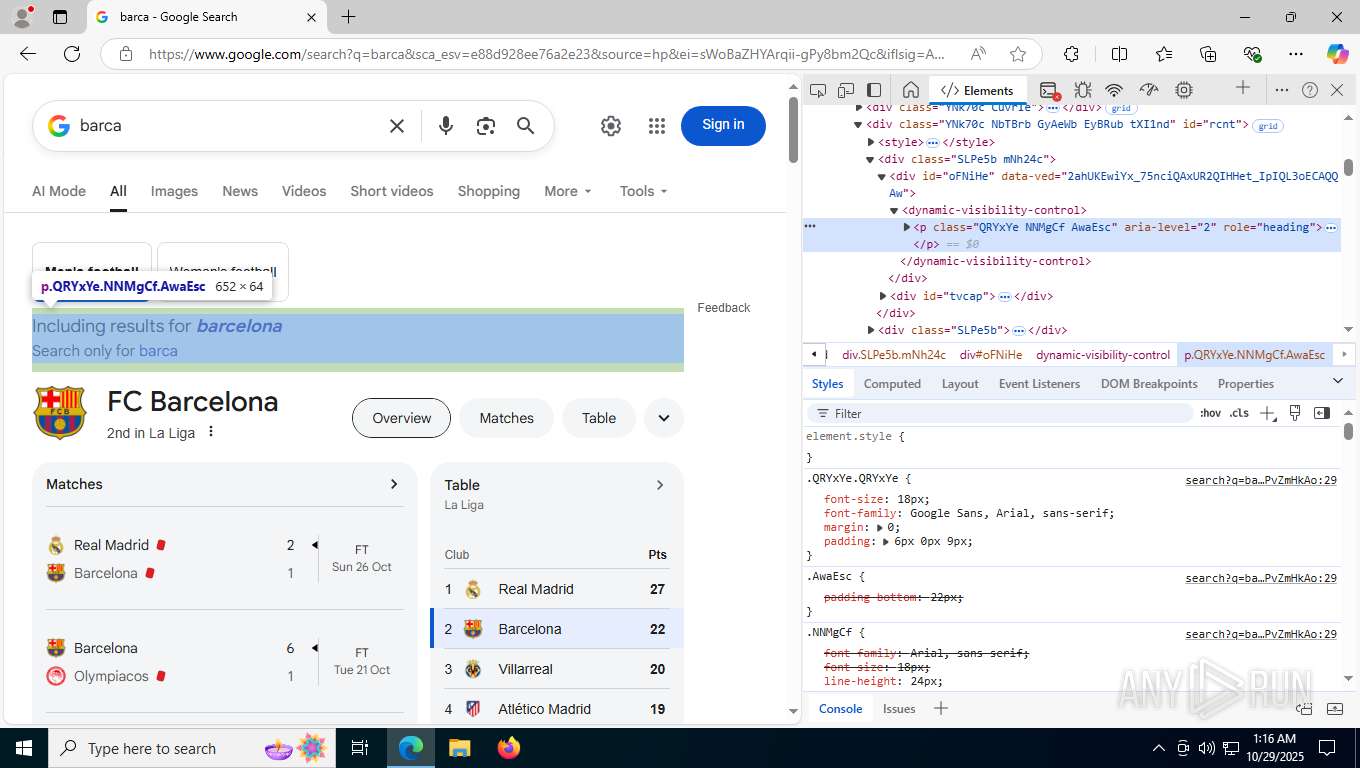Expand the padding shorthand property triangle
Screen dimensions: 1360x768
click(887, 541)
